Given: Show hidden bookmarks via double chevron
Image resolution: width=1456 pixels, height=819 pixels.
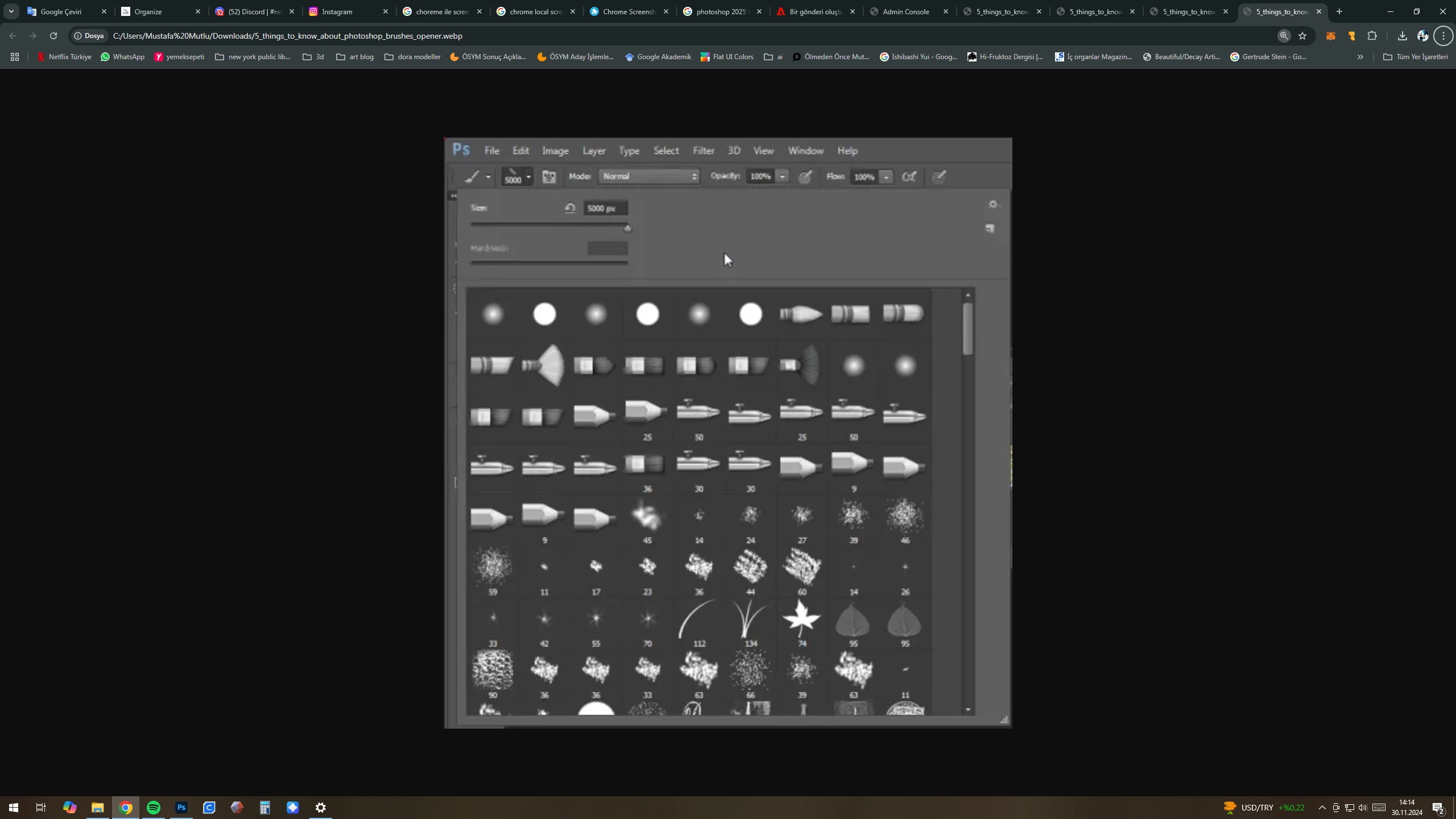Looking at the screenshot, I should coord(1360,57).
